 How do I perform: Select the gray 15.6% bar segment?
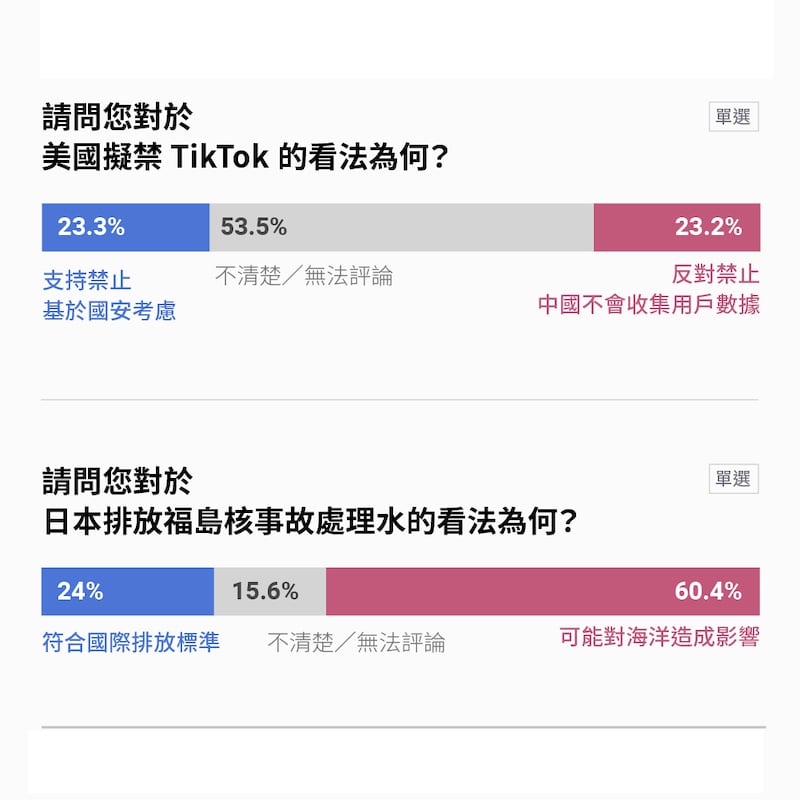tap(270, 591)
